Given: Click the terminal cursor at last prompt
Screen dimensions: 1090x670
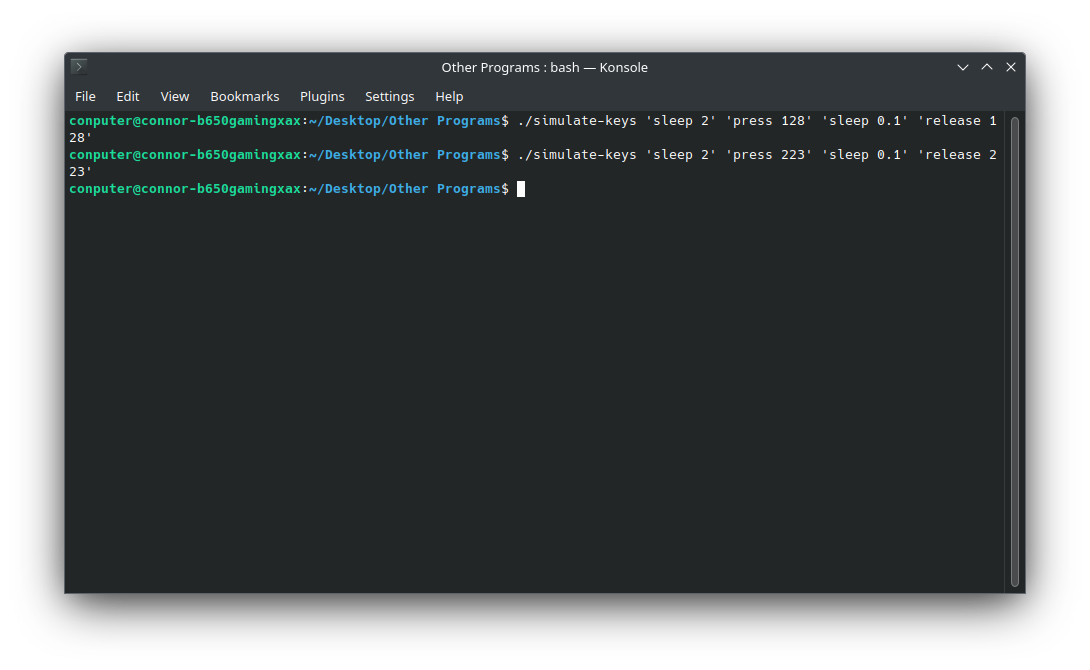Looking at the screenshot, I should [x=521, y=189].
